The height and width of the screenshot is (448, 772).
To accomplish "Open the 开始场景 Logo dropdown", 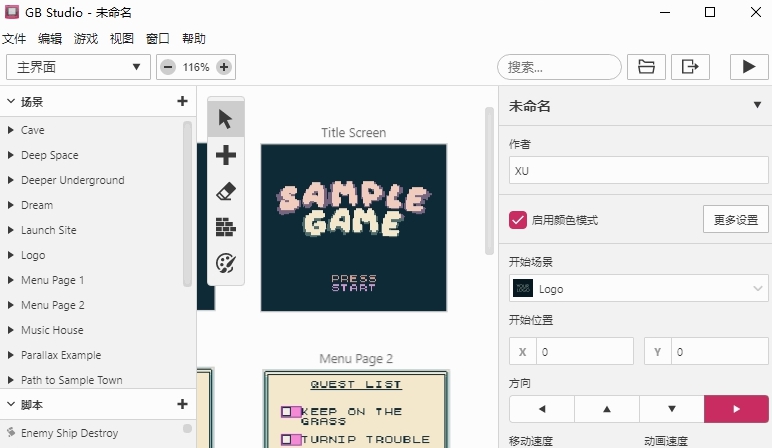I will [x=639, y=288].
